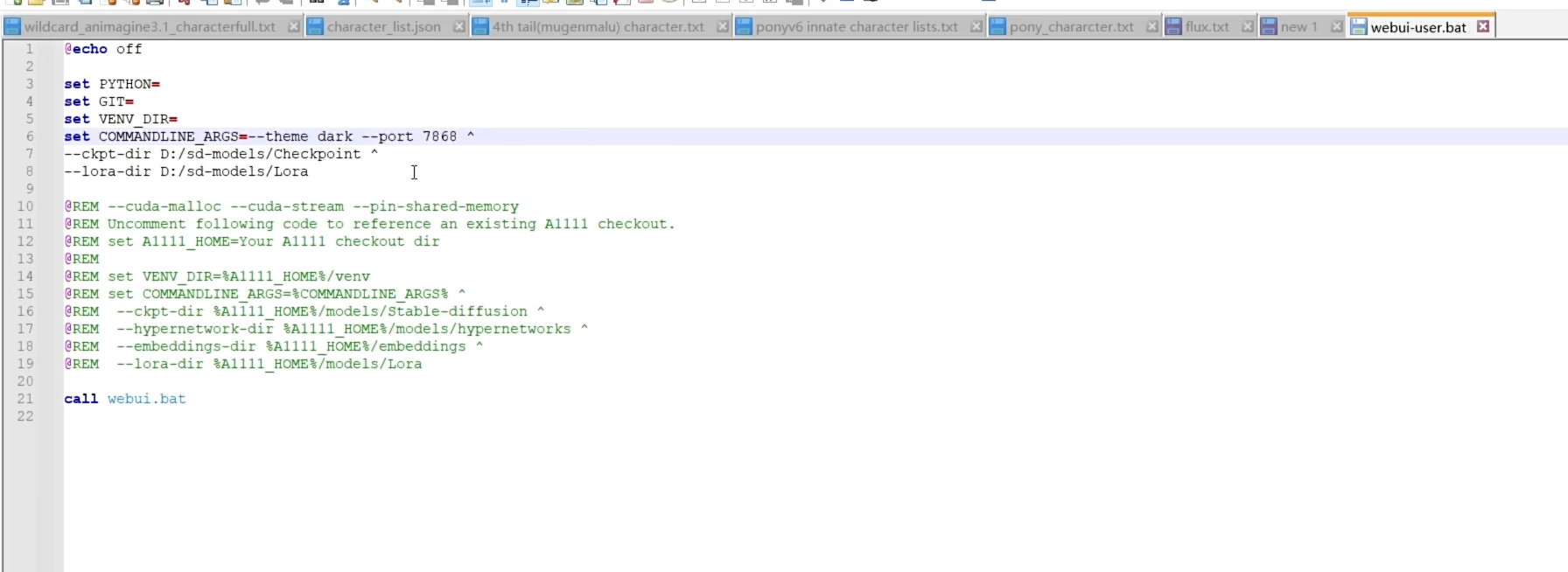1568x572 pixels.
Task: Close the wildcard_animagine3.1_characterfull.txt tab
Action: point(294,27)
